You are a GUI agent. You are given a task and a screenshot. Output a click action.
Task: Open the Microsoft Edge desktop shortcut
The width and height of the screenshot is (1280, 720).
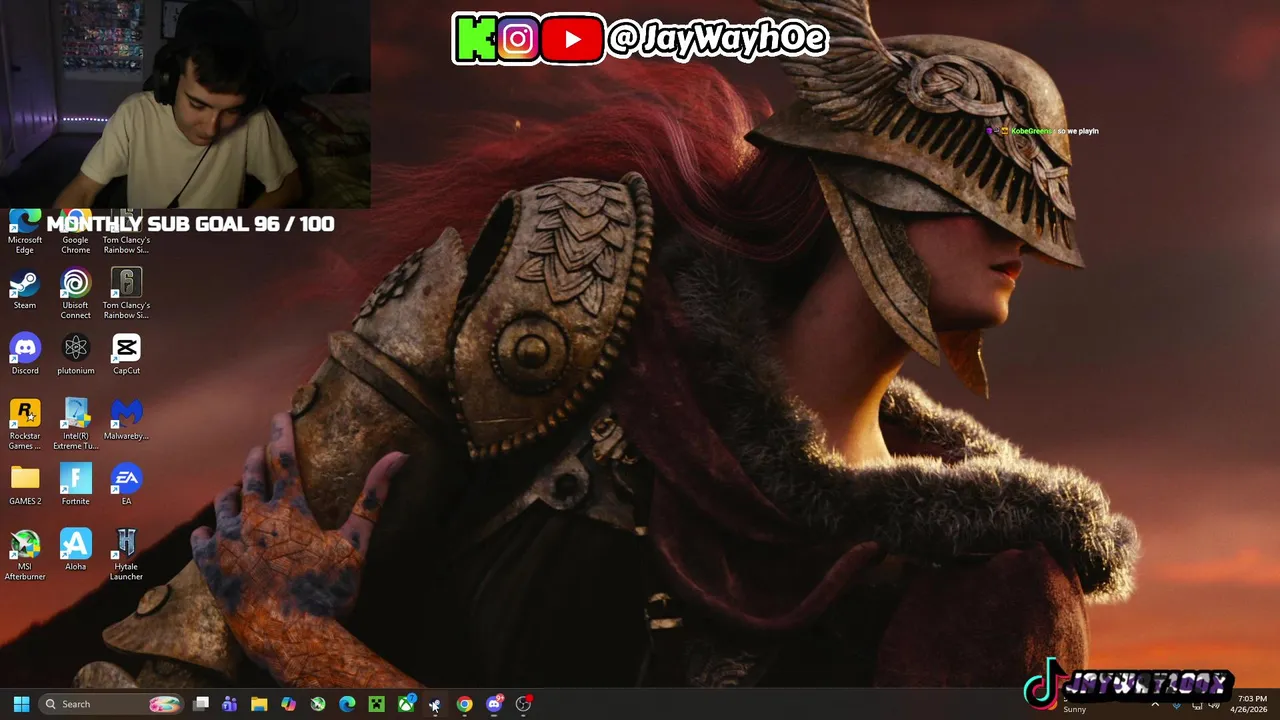point(25,232)
